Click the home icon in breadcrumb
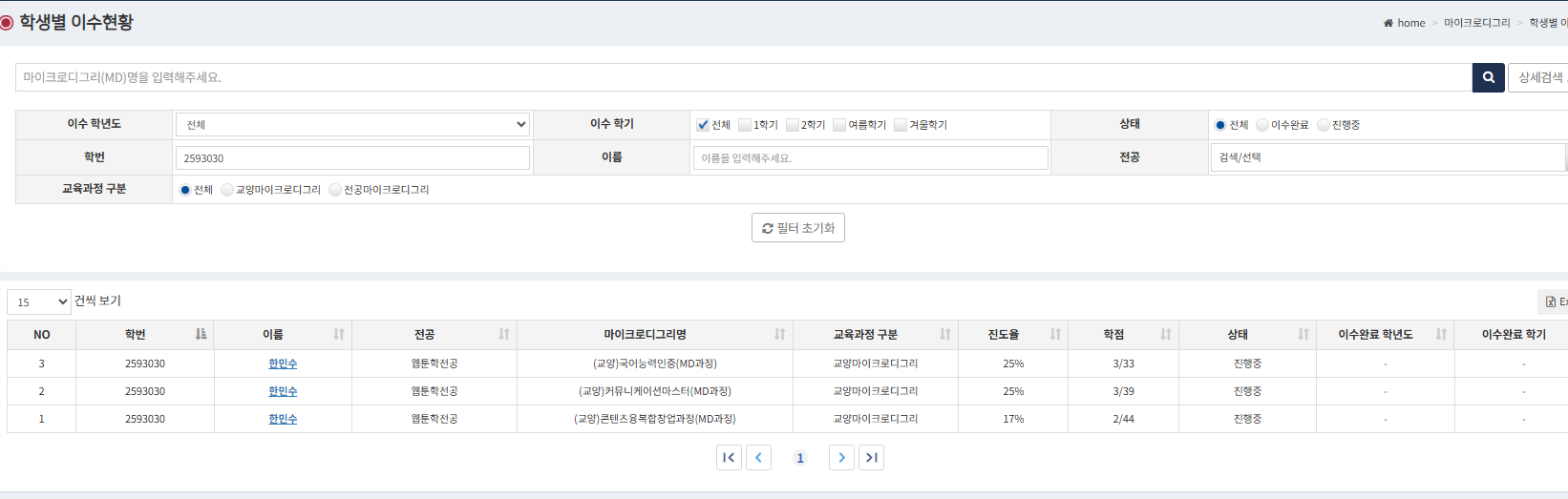Screen dimensions: 1568x499 (x=1388, y=23)
